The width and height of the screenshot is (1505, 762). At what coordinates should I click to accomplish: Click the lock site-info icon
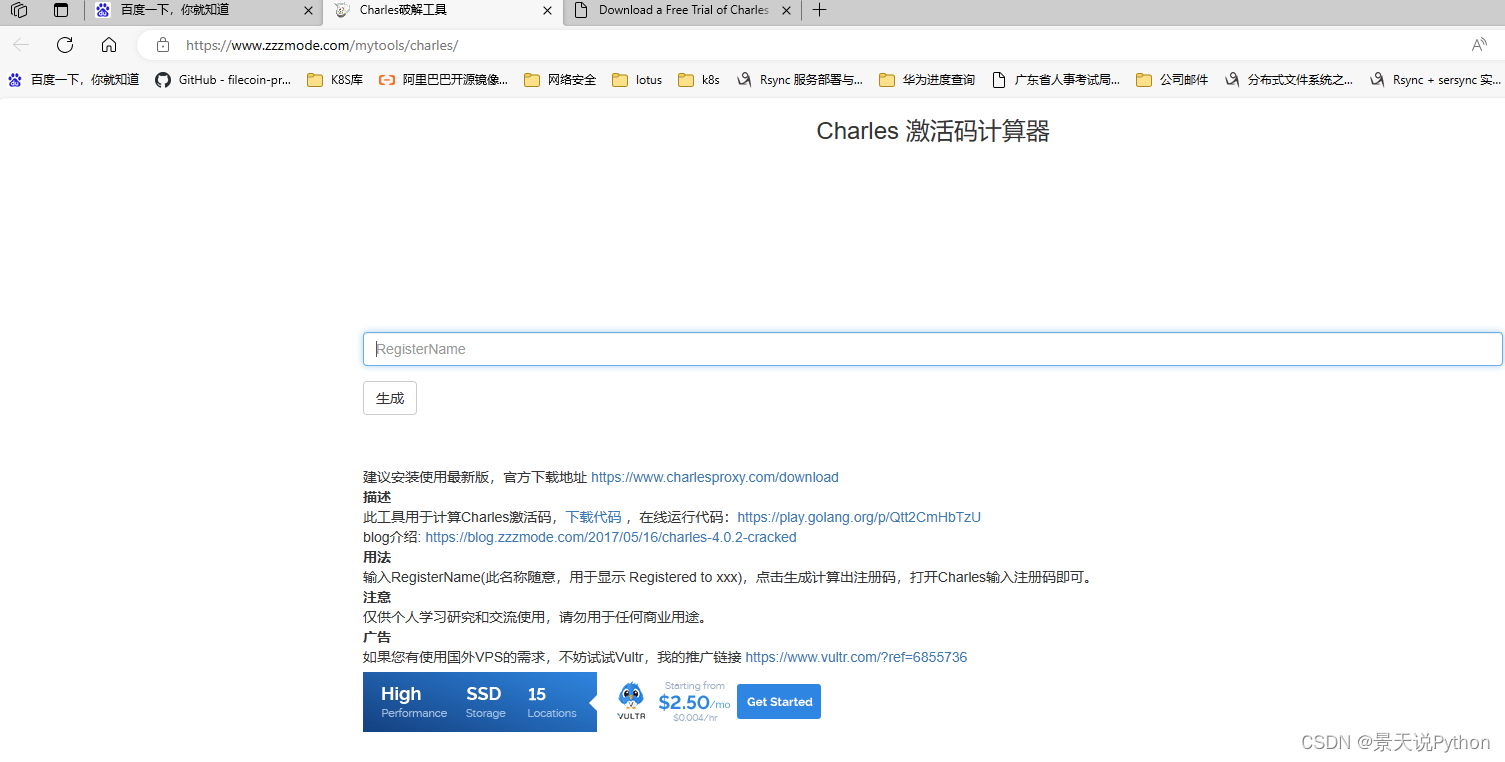click(x=163, y=45)
